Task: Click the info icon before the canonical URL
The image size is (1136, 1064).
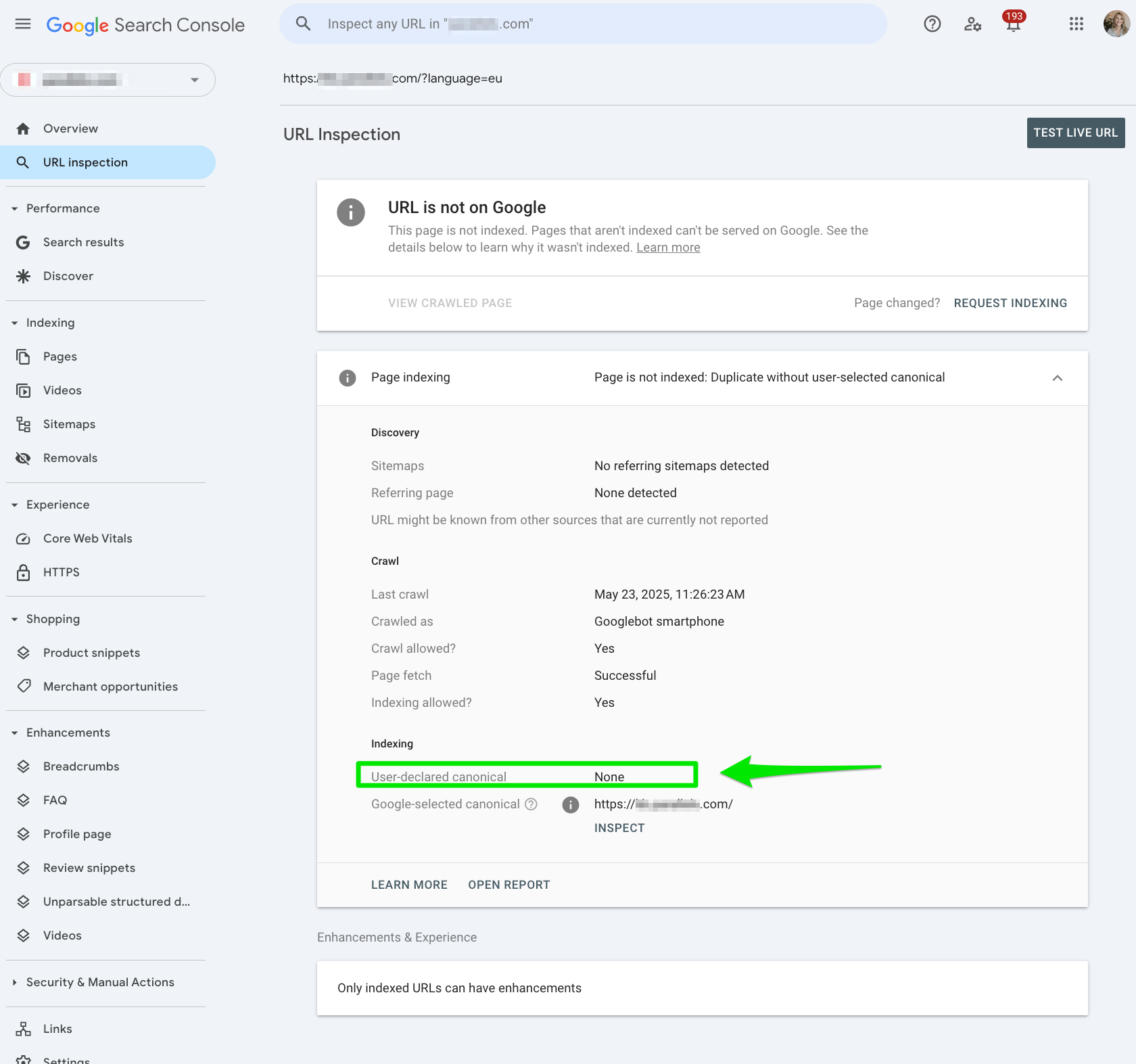Action: pos(571,804)
